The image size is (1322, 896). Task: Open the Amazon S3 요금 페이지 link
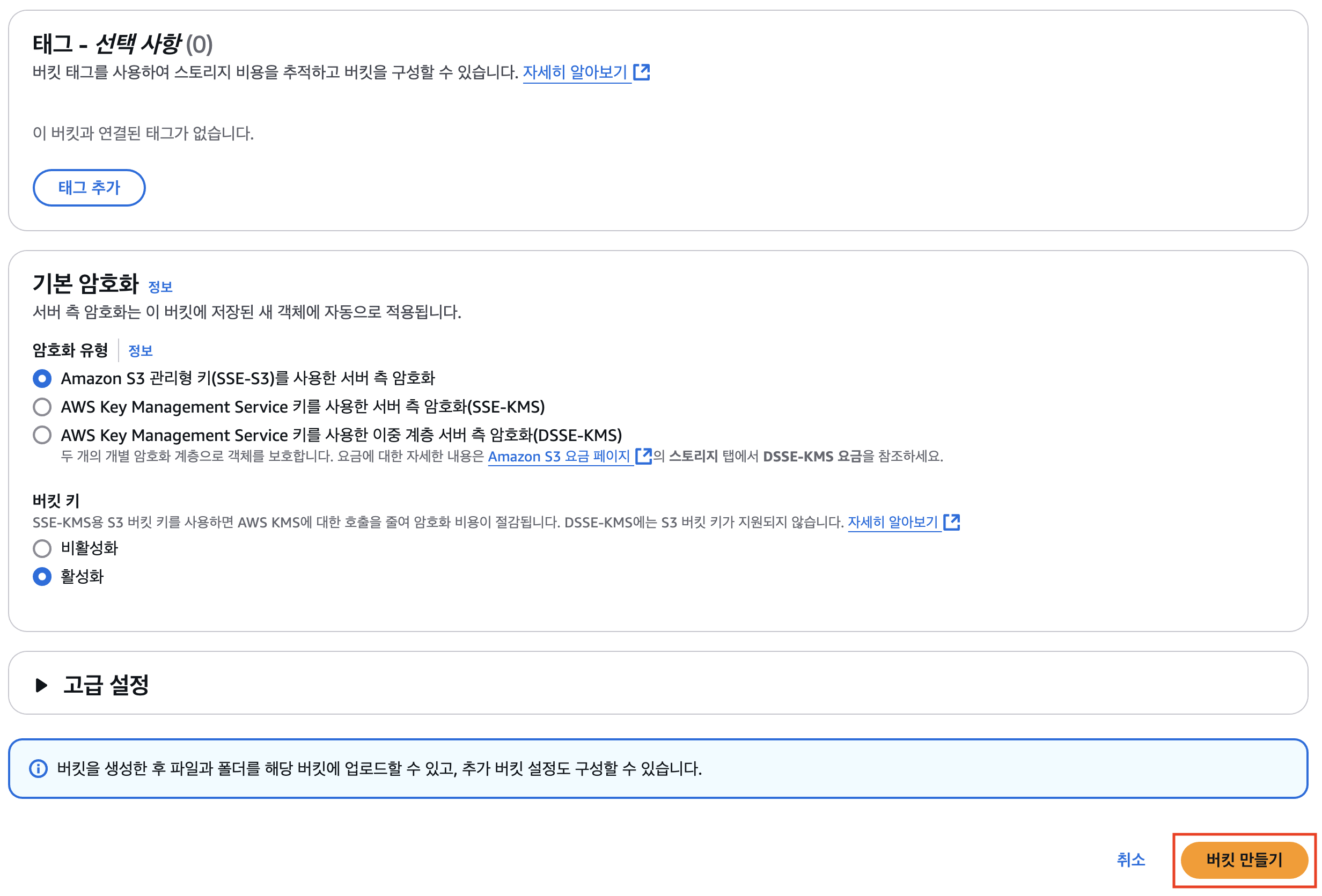(x=559, y=456)
